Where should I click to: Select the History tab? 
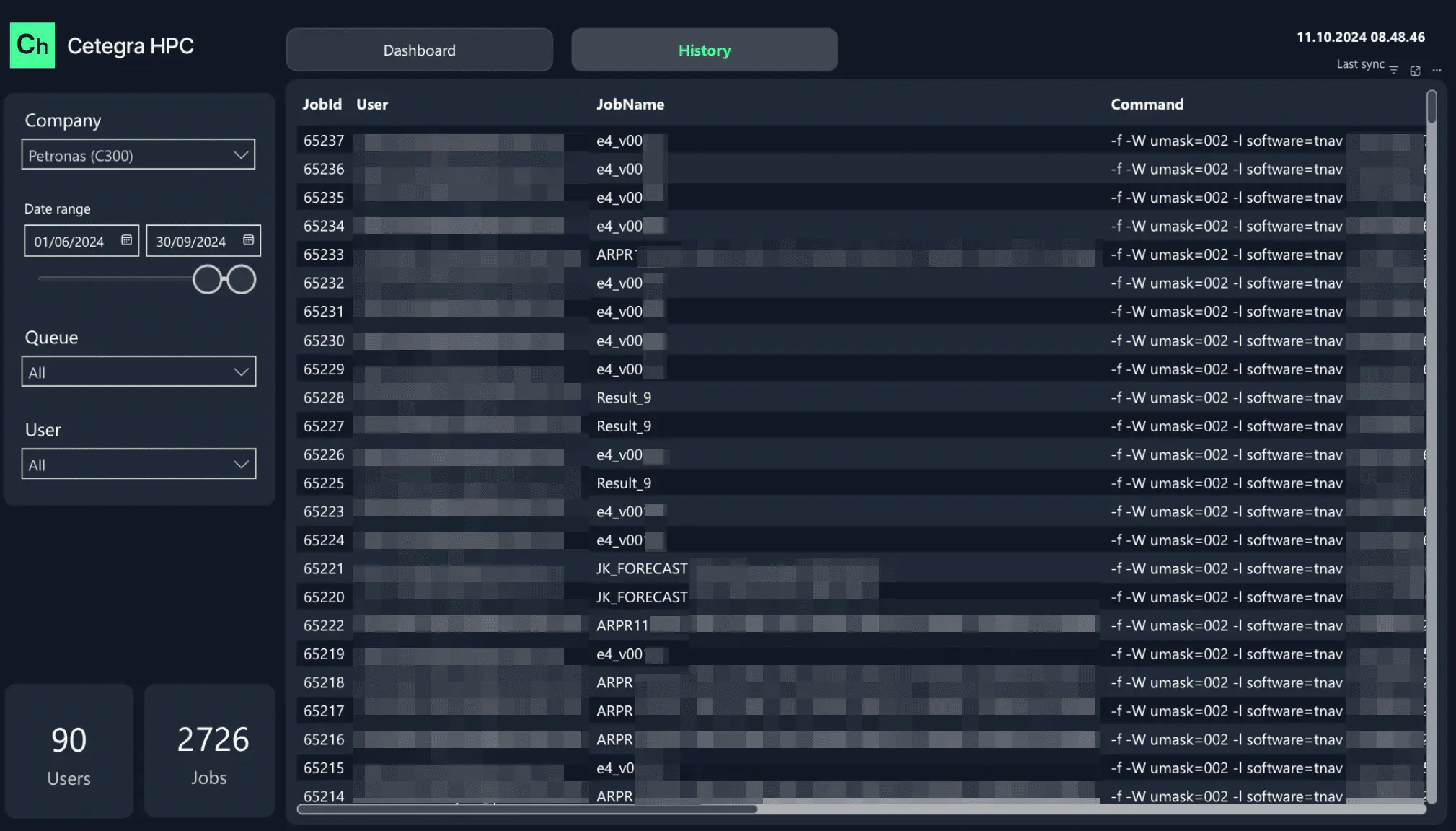[704, 50]
